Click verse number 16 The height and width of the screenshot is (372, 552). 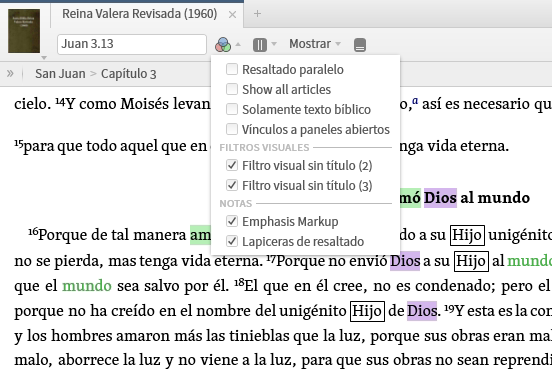click(33, 232)
